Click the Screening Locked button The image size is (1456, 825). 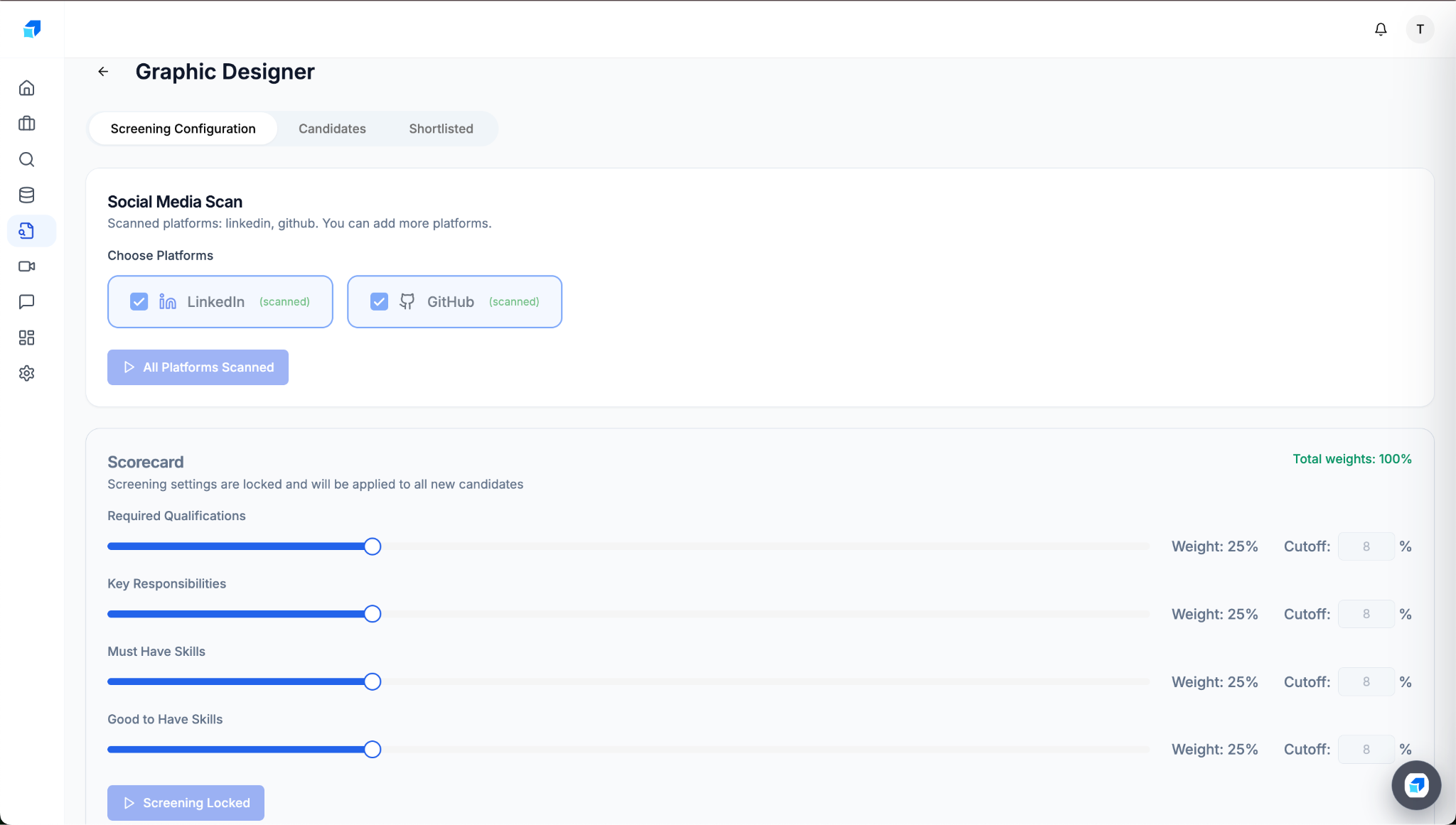pyautogui.click(x=185, y=802)
